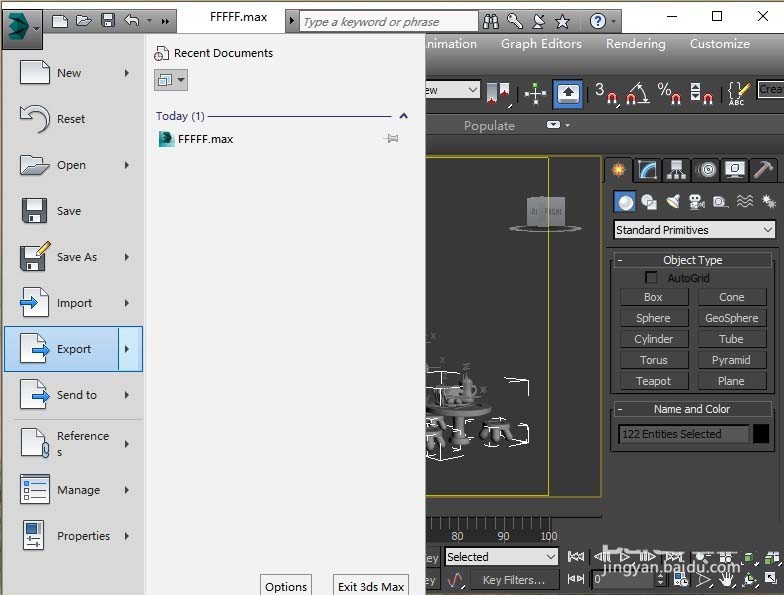
Task: Open FFFFF.max from recent documents
Action: click(x=206, y=139)
